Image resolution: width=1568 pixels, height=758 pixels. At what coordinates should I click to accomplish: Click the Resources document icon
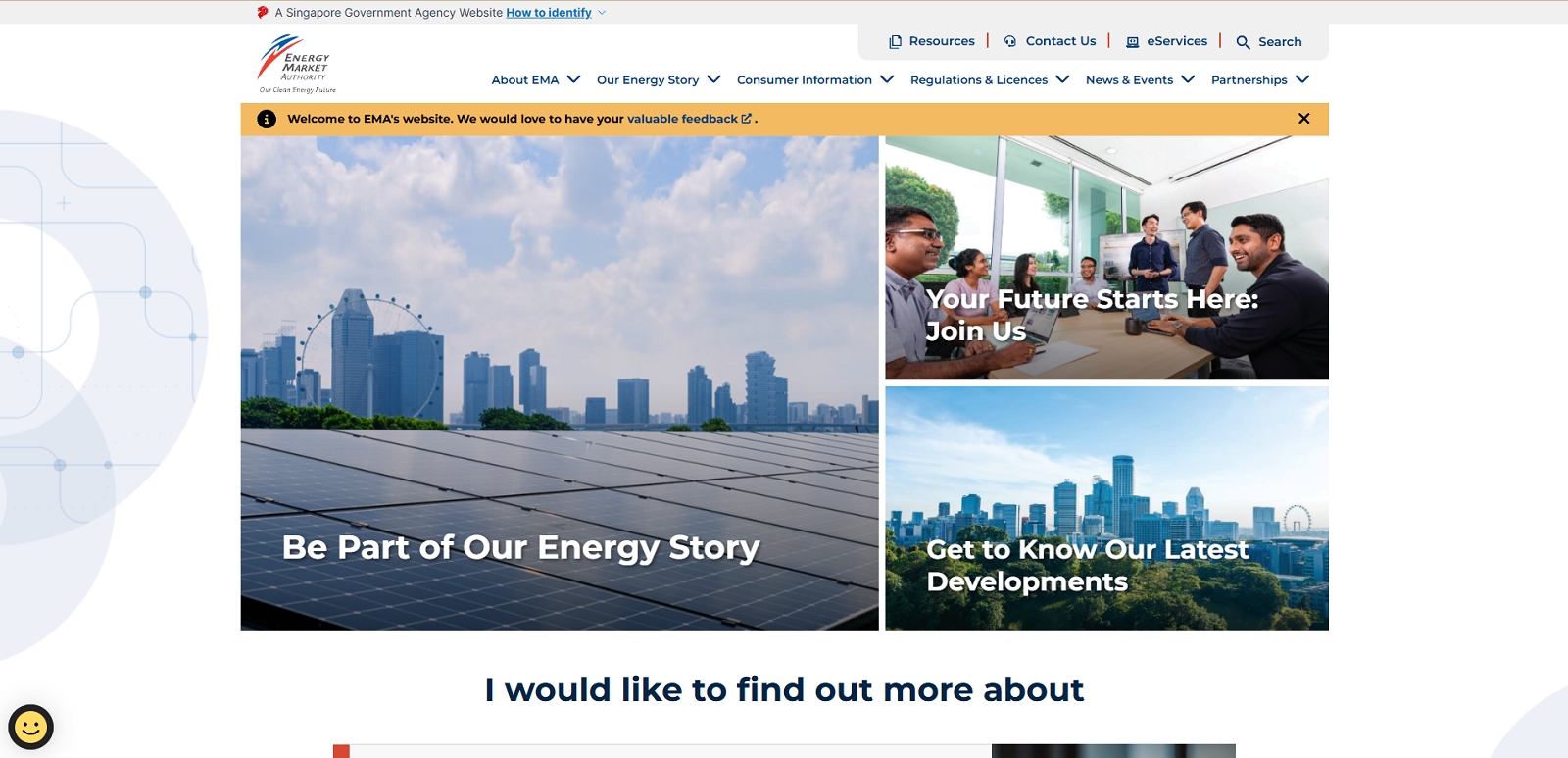(x=895, y=41)
